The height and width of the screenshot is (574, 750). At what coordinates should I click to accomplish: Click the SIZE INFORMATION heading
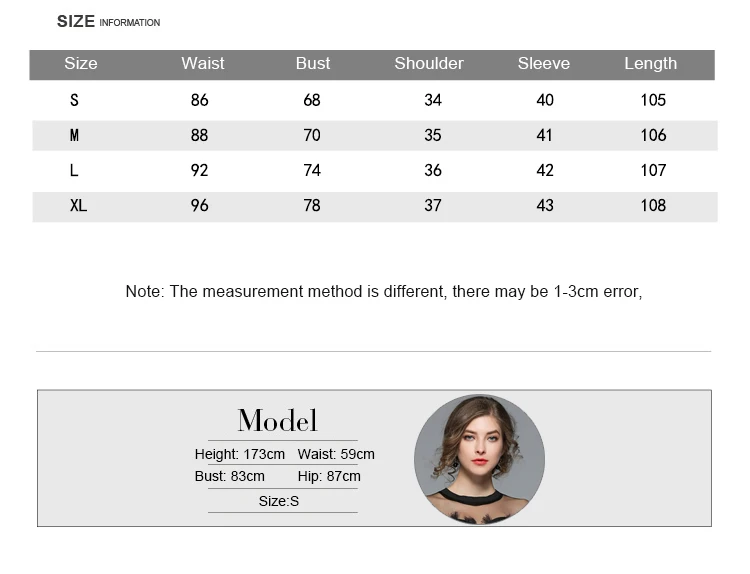109,22
